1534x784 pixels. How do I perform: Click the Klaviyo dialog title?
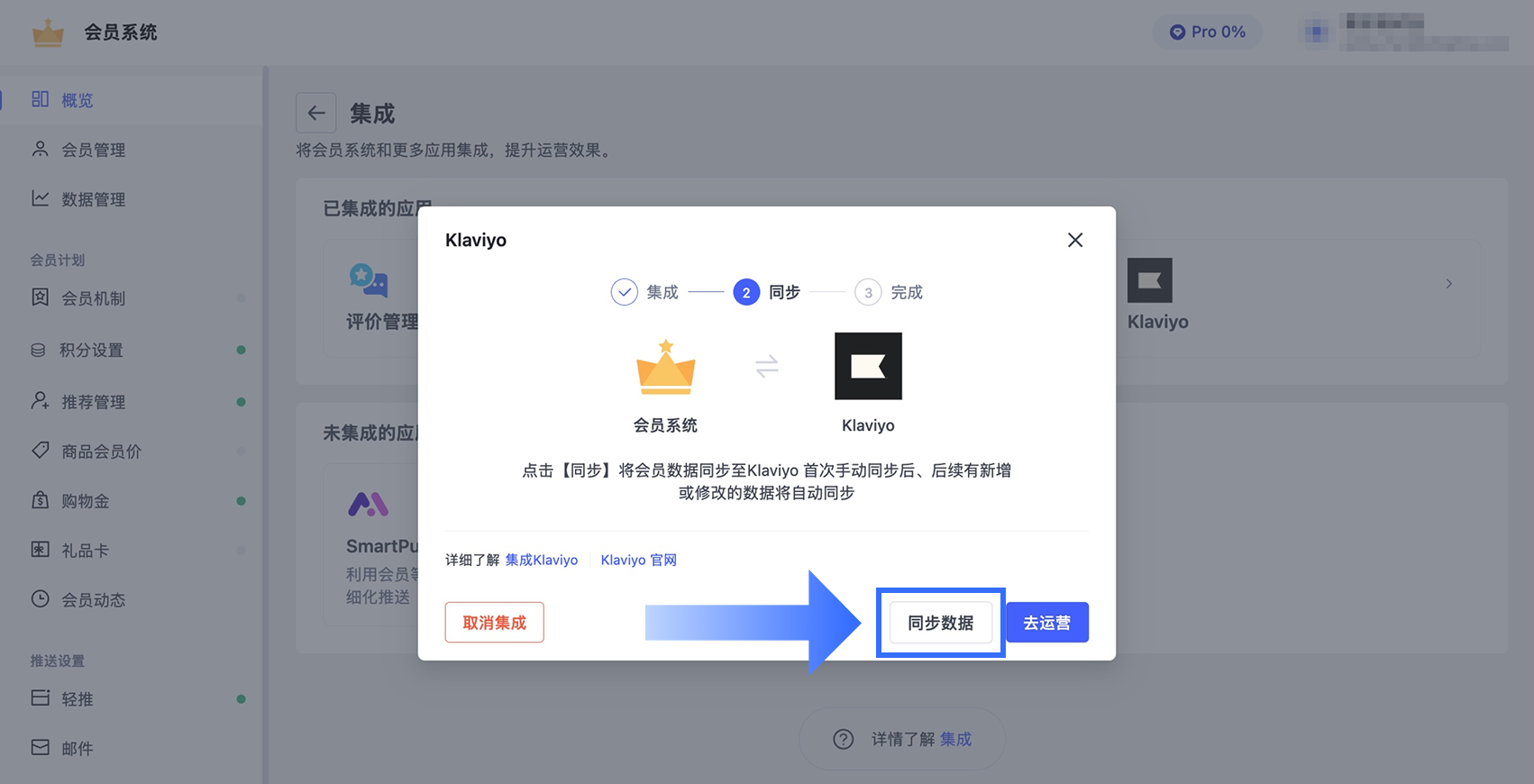tap(476, 240)
